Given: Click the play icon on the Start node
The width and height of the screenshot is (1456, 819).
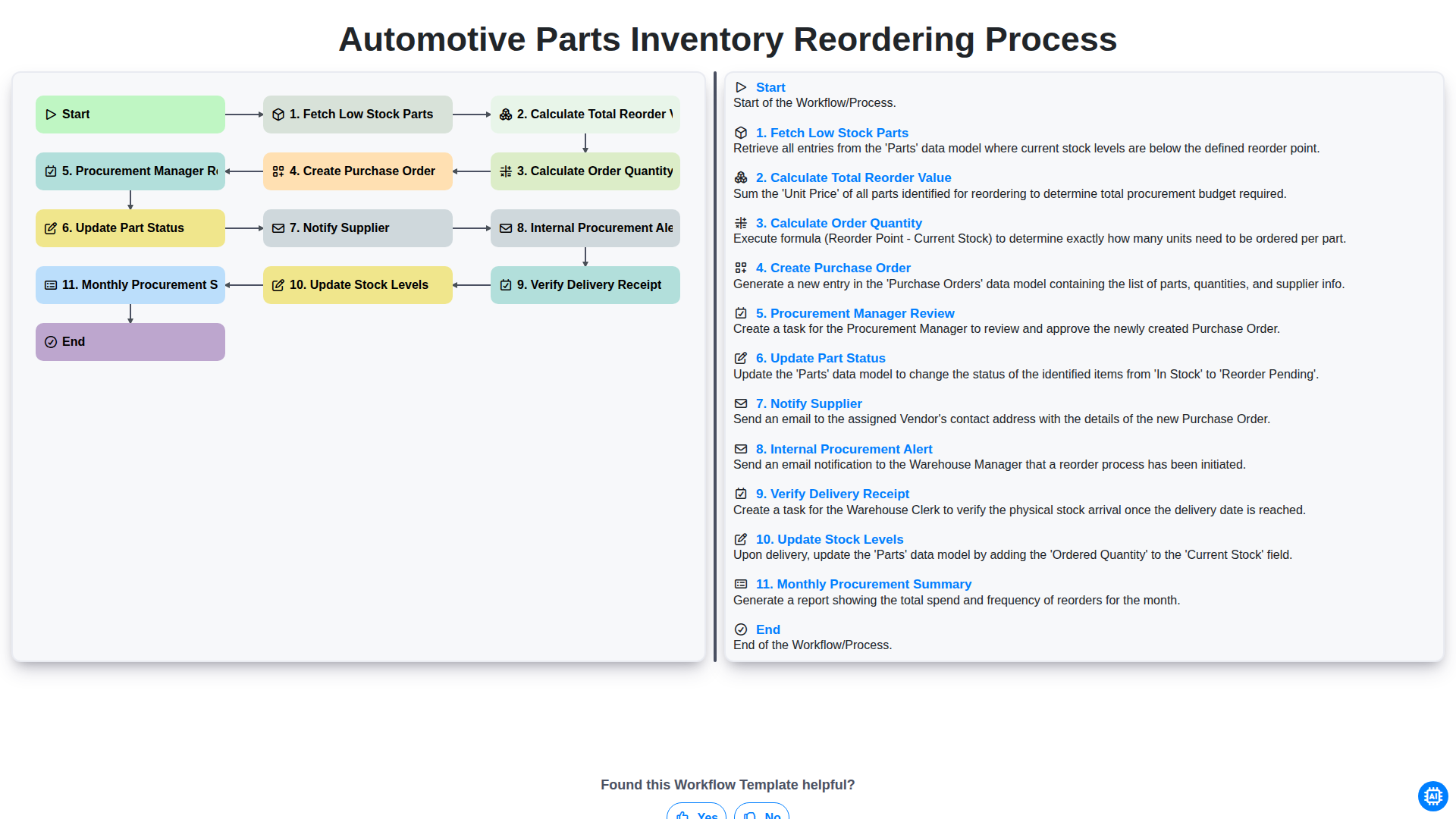Looking at the screenshot, I should click(51, 115).
